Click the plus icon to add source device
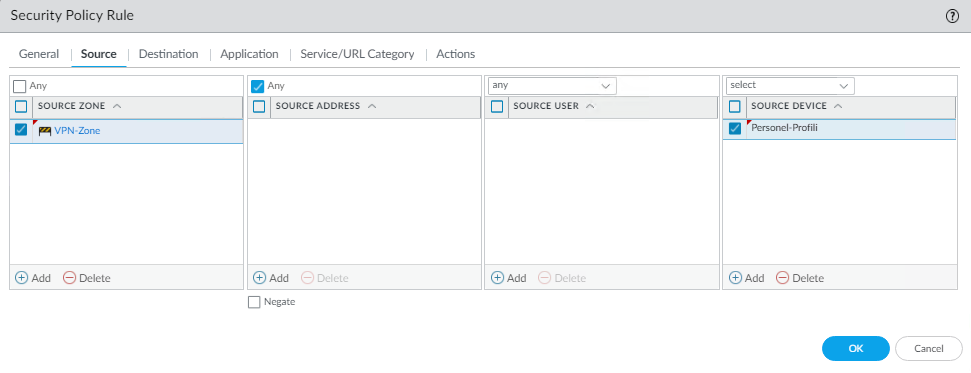The height and width of the screenshot is (373, 971). click(735, 278)
